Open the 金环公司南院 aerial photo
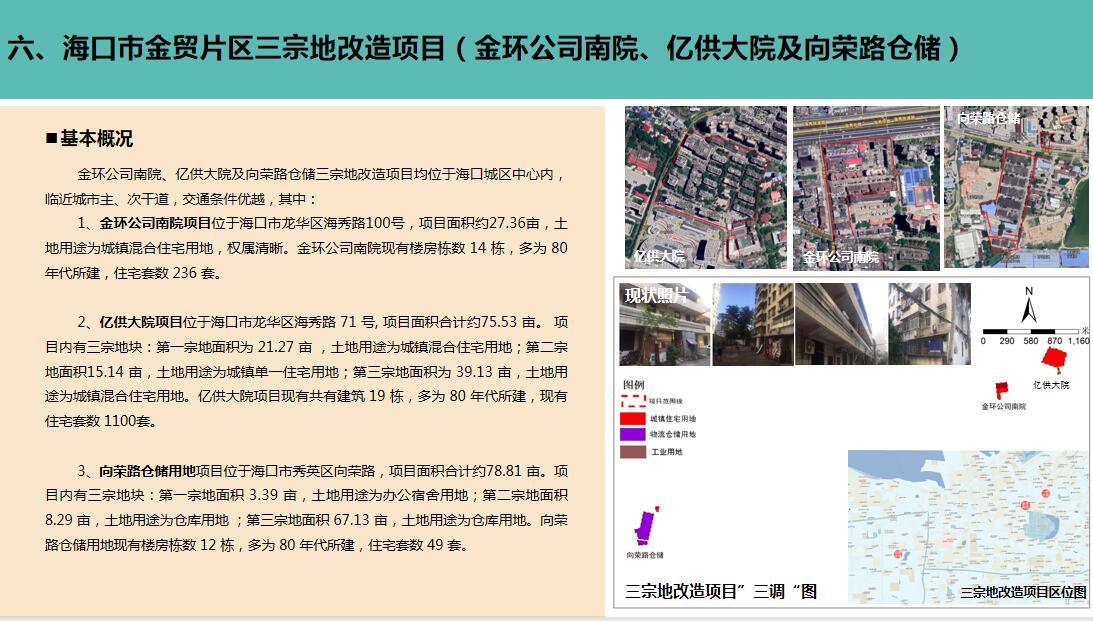Viewport: 1093px width, 621px height. point(865,188)
